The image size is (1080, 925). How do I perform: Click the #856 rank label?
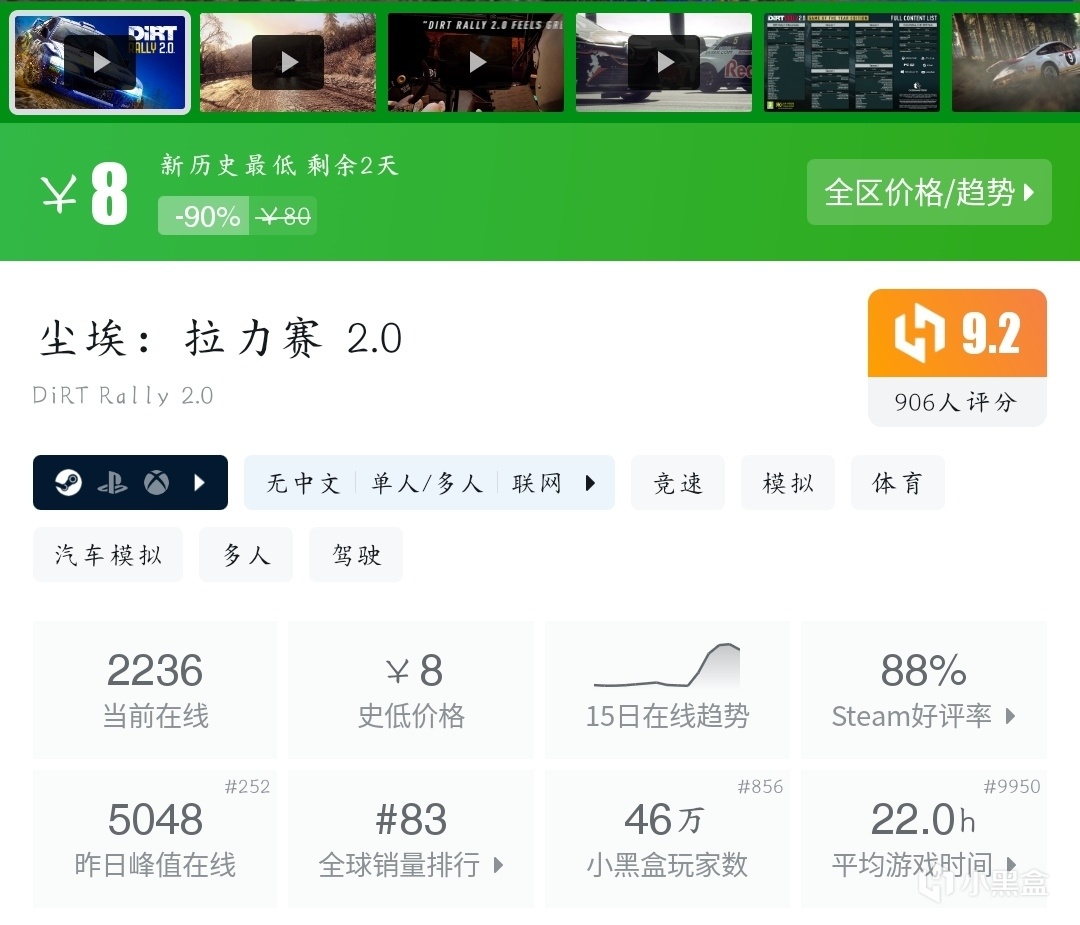coord(760,787)
